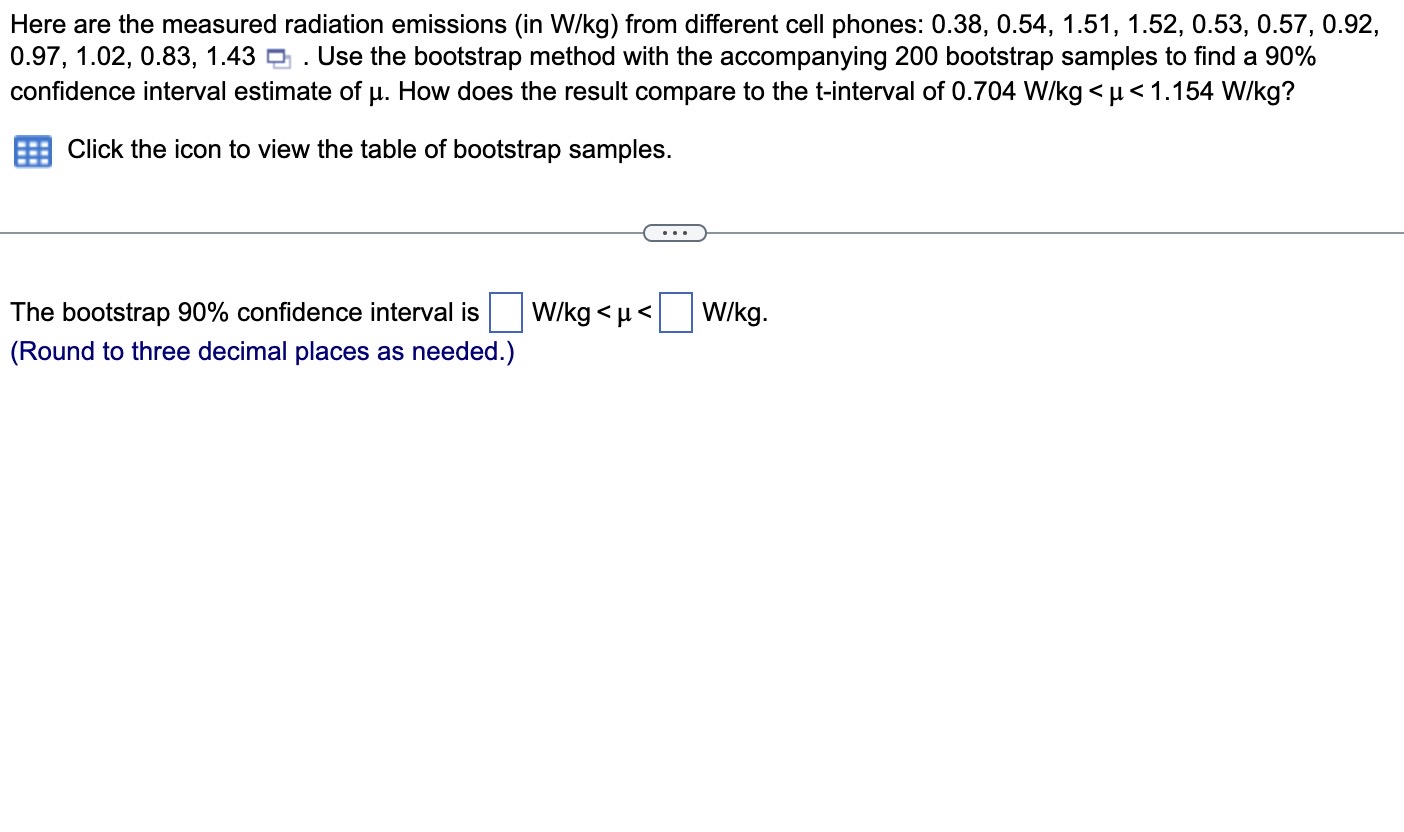Click the lower bound answer box

(506, 312)
